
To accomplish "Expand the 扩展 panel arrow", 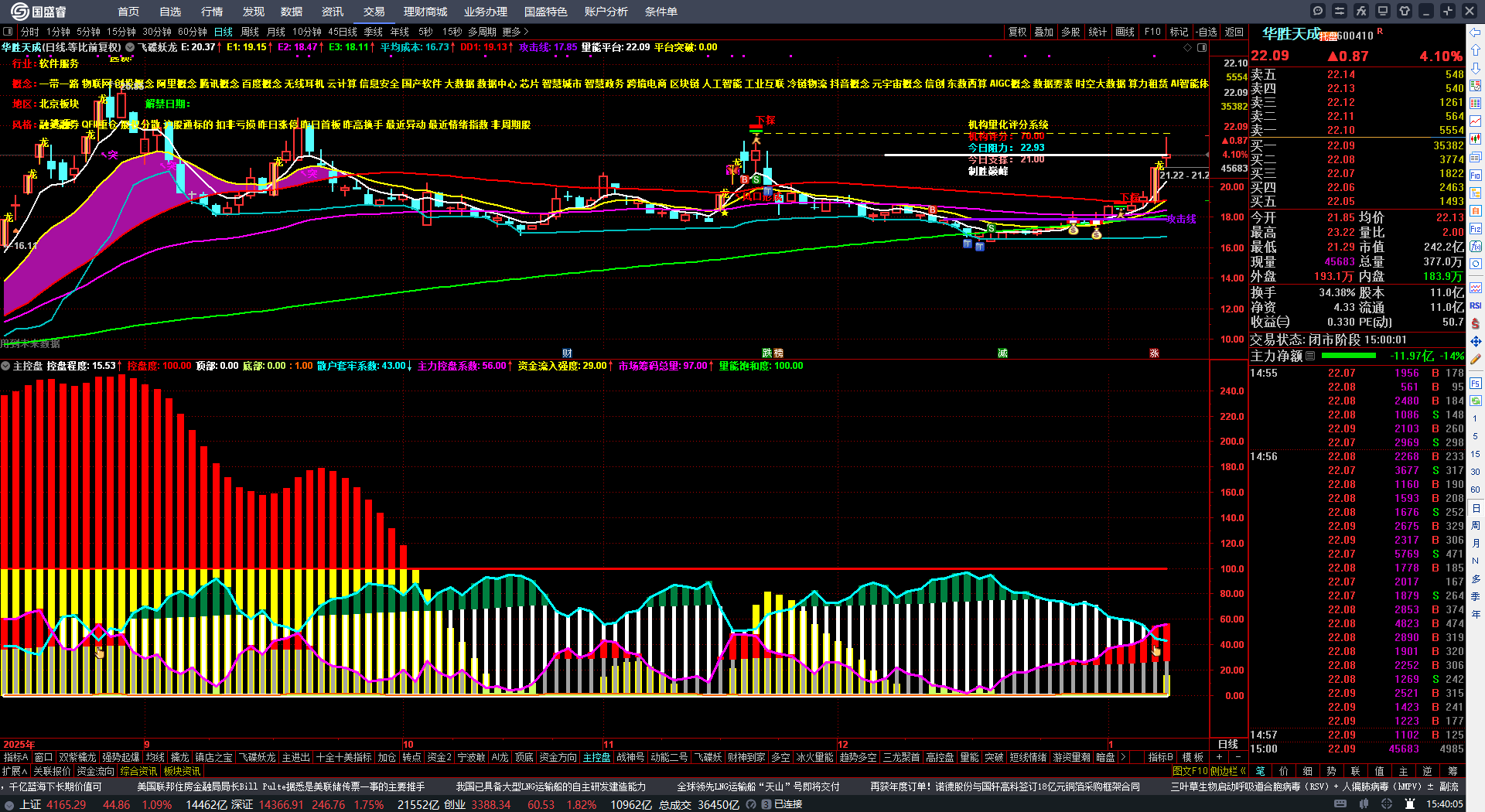I will click(x=15, y=771).
